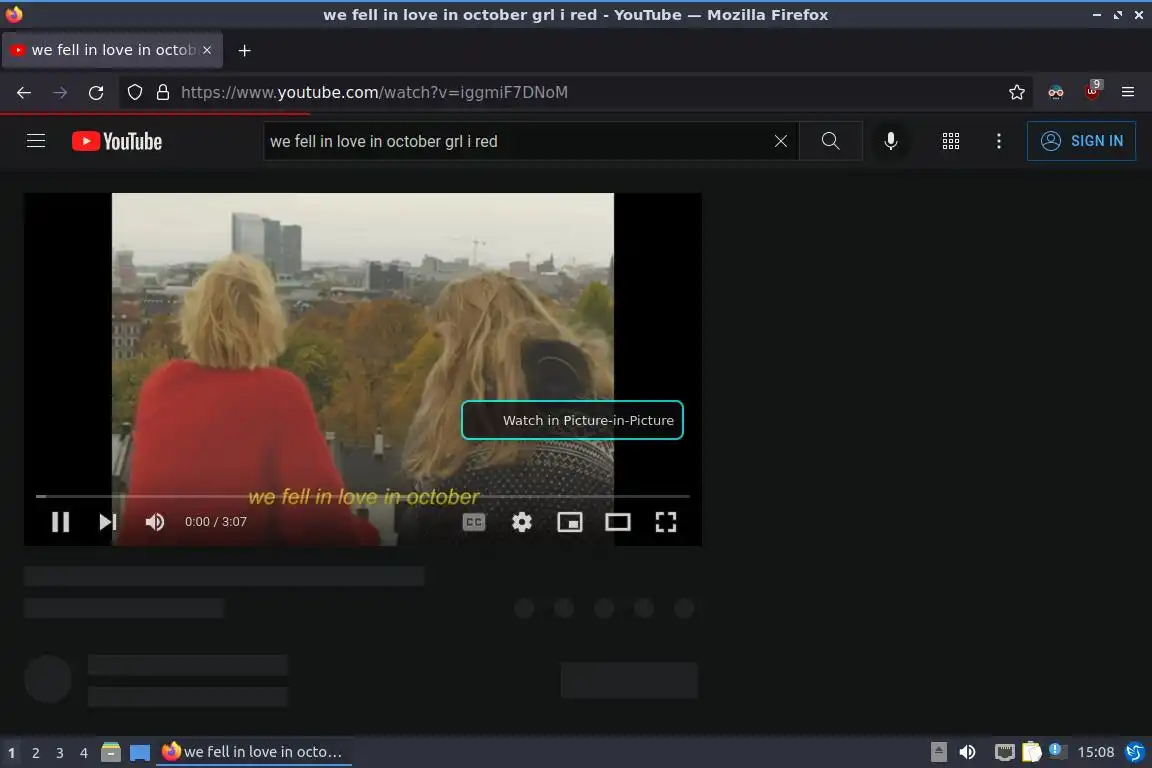Screen dimensions: 1152x768
Task: Open a new Firefox tab
Action: tap(245, 50)
